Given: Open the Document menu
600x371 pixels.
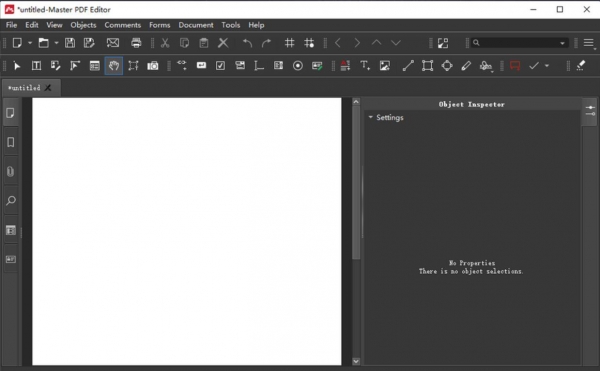Looking at the screenshot, I should (x=196, y=25).
